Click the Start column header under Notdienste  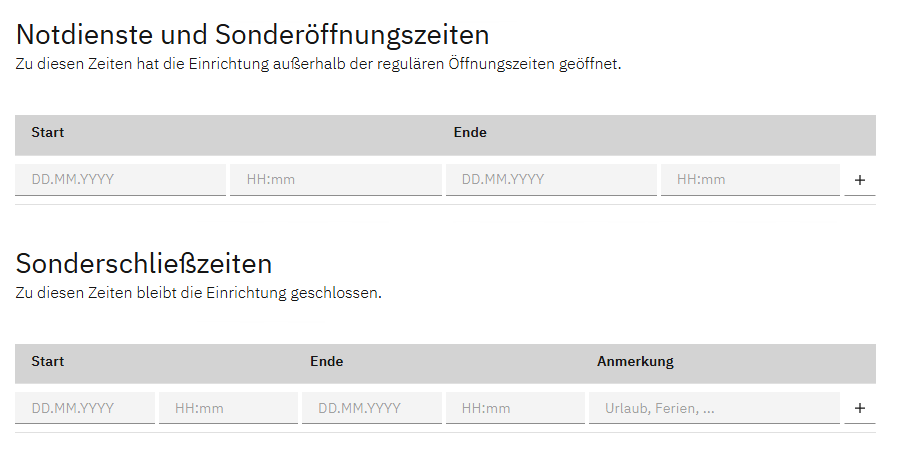click(x=48, y=132)
